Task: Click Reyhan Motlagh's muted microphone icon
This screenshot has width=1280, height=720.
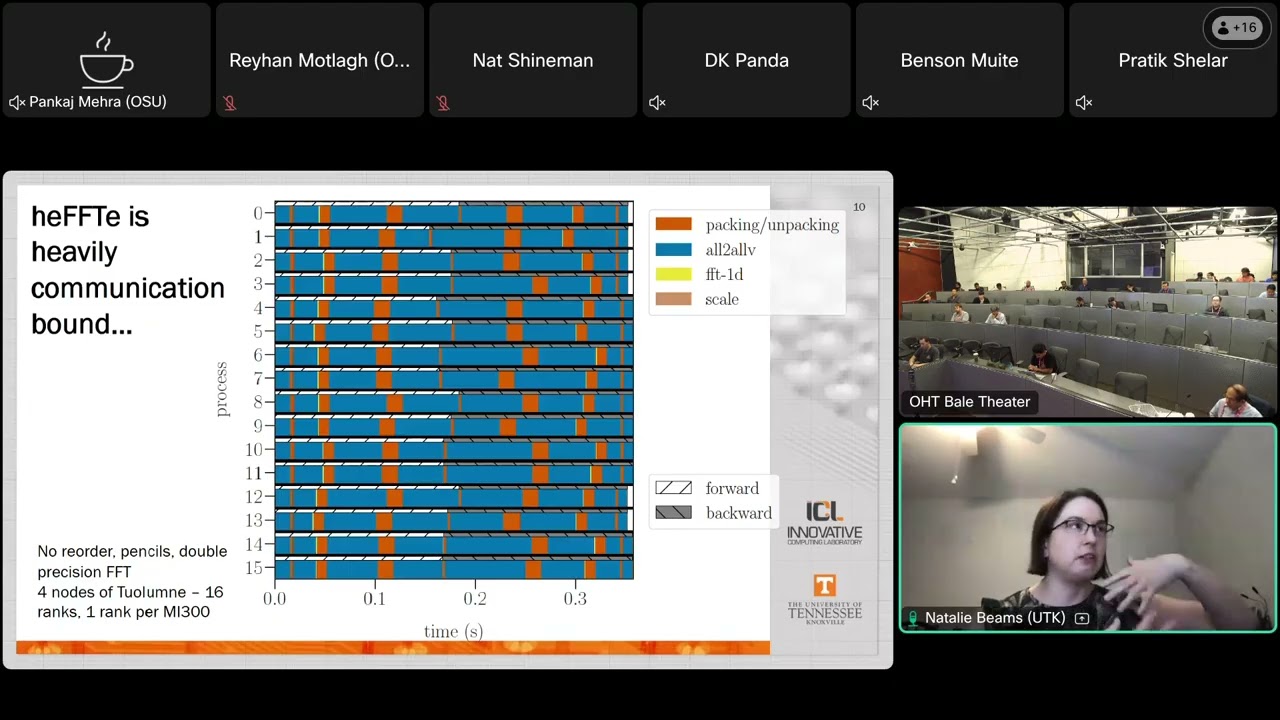Action: point(230,102)
